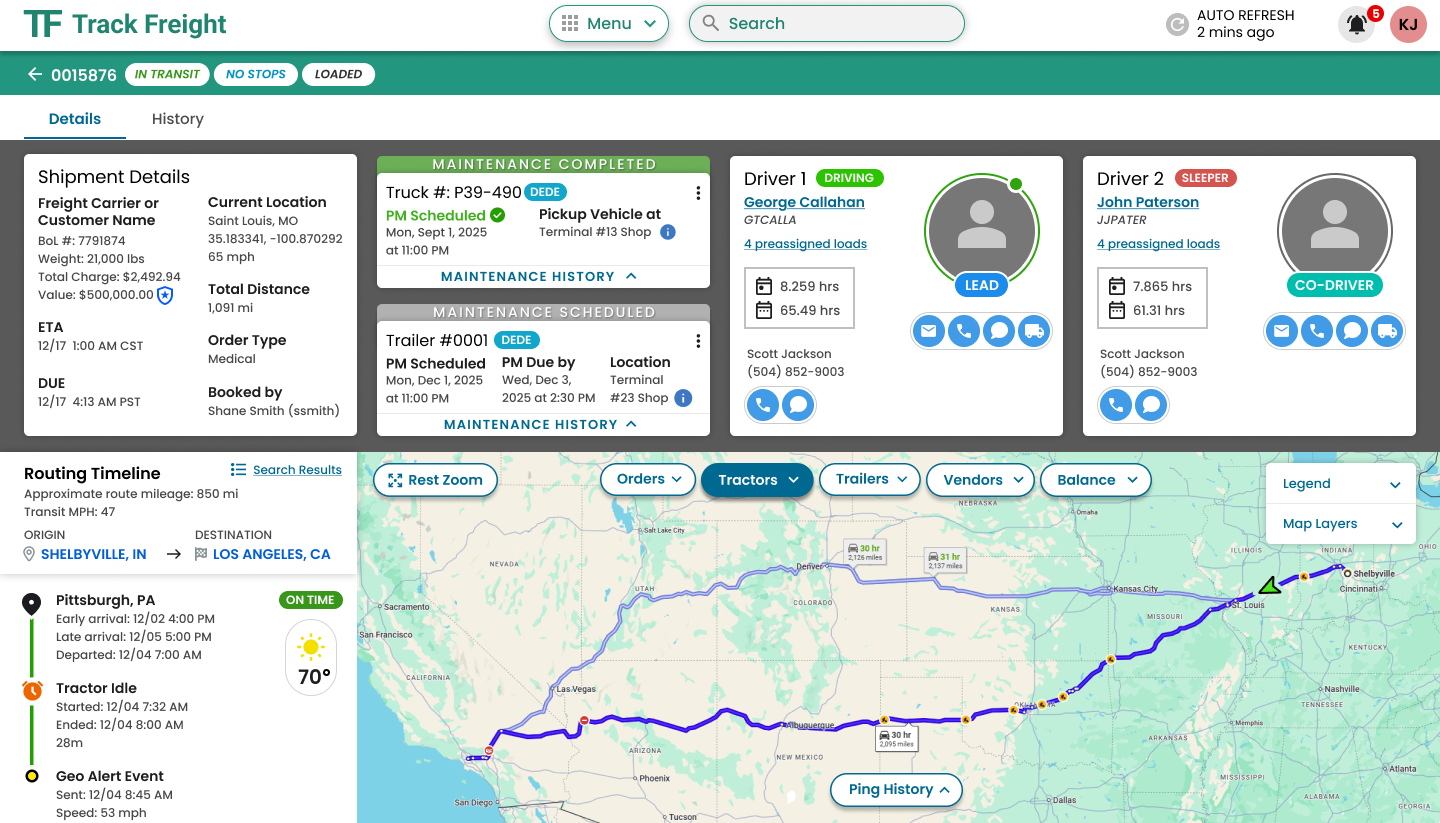
Task: Click chat icon below Scott Jackson's number
Action: (x=796, y=405)
